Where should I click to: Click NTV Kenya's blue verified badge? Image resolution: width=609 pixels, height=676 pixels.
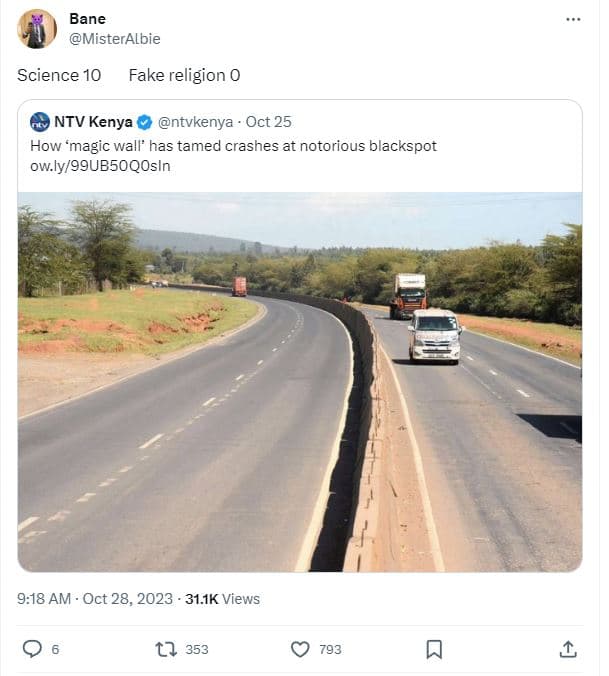[145, 122]
